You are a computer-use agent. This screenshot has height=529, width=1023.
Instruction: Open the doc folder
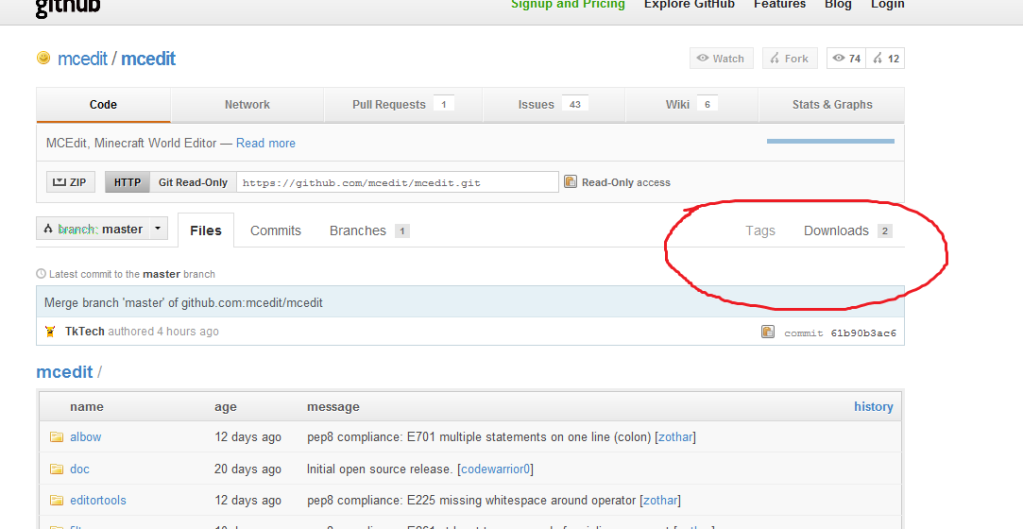click(80, 468)
